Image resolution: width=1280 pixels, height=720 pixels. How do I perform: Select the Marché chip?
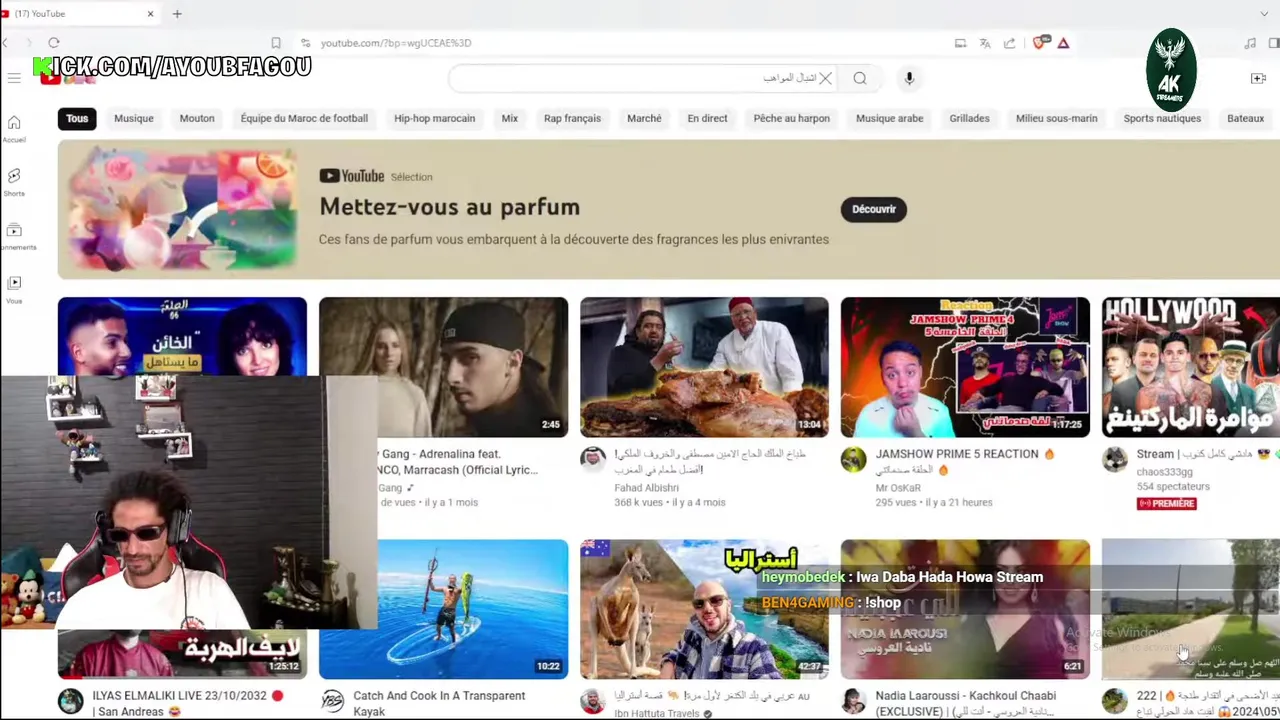point(644,118)
